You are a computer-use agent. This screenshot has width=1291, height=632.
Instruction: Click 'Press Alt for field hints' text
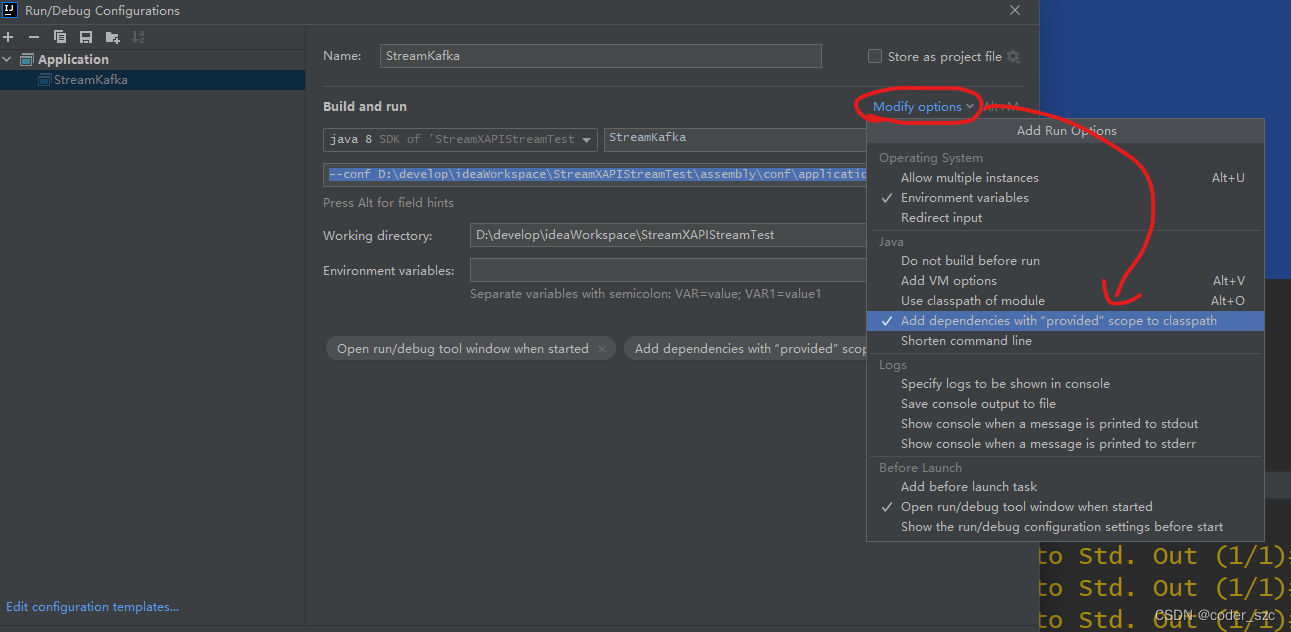tap(388, 203)
